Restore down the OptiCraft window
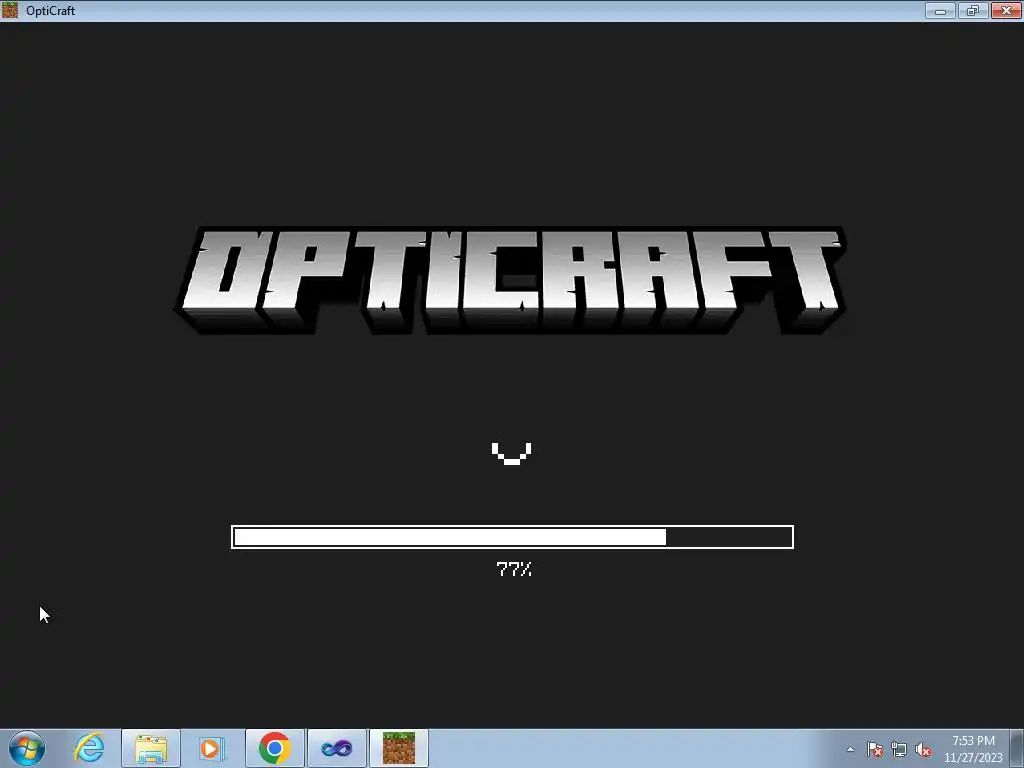Viewport: 1024px width, 768px height. click(973, 10)
